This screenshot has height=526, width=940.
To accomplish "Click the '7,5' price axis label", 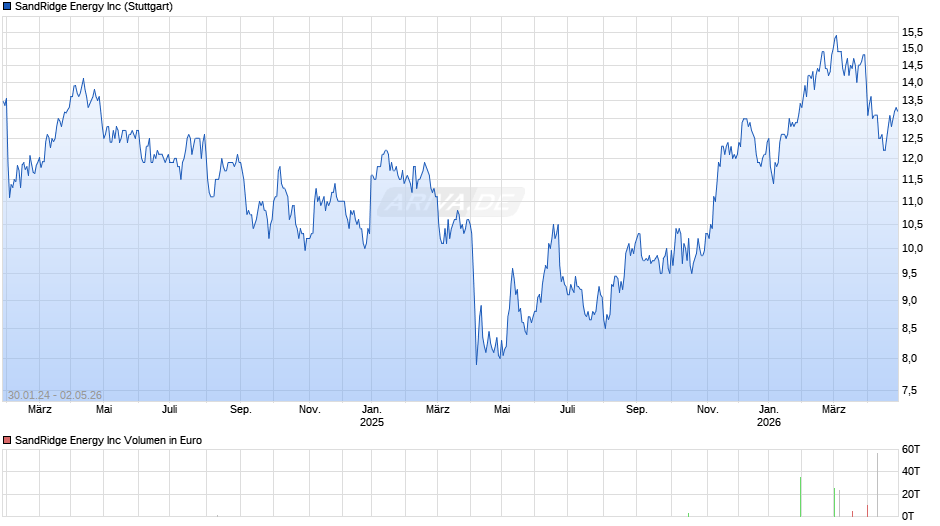I will [909, 390].
